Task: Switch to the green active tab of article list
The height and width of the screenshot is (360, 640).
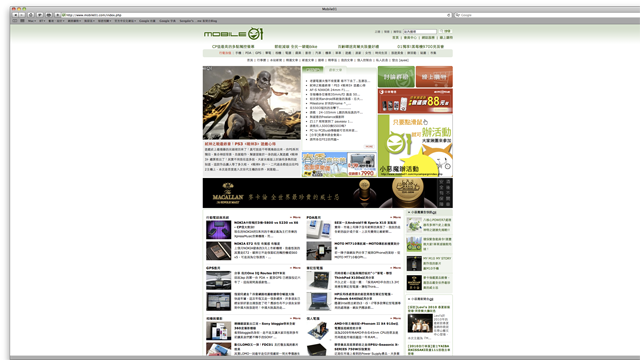Action: tap(313, 70)
